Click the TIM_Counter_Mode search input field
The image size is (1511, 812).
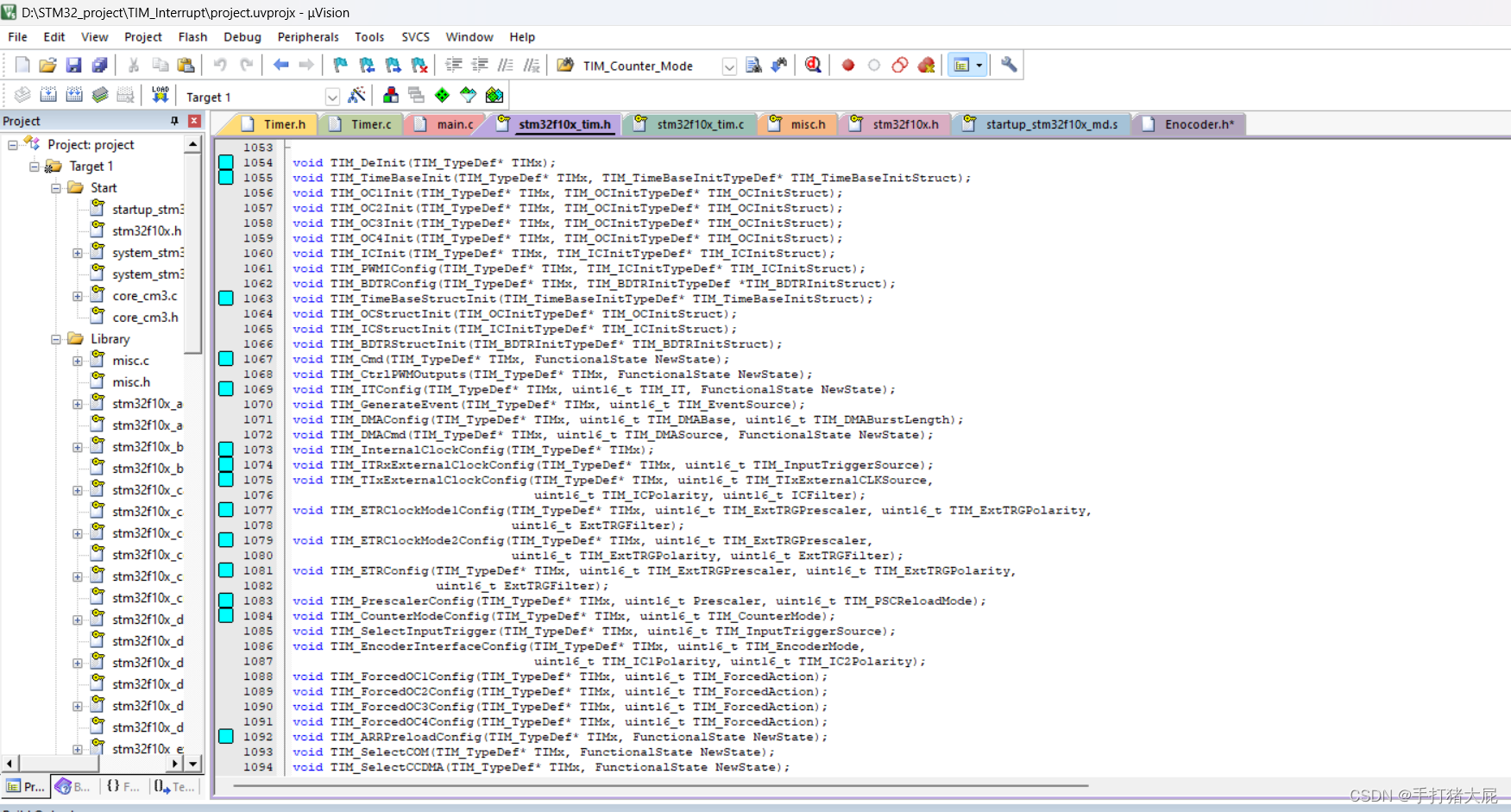coord(650,66)
